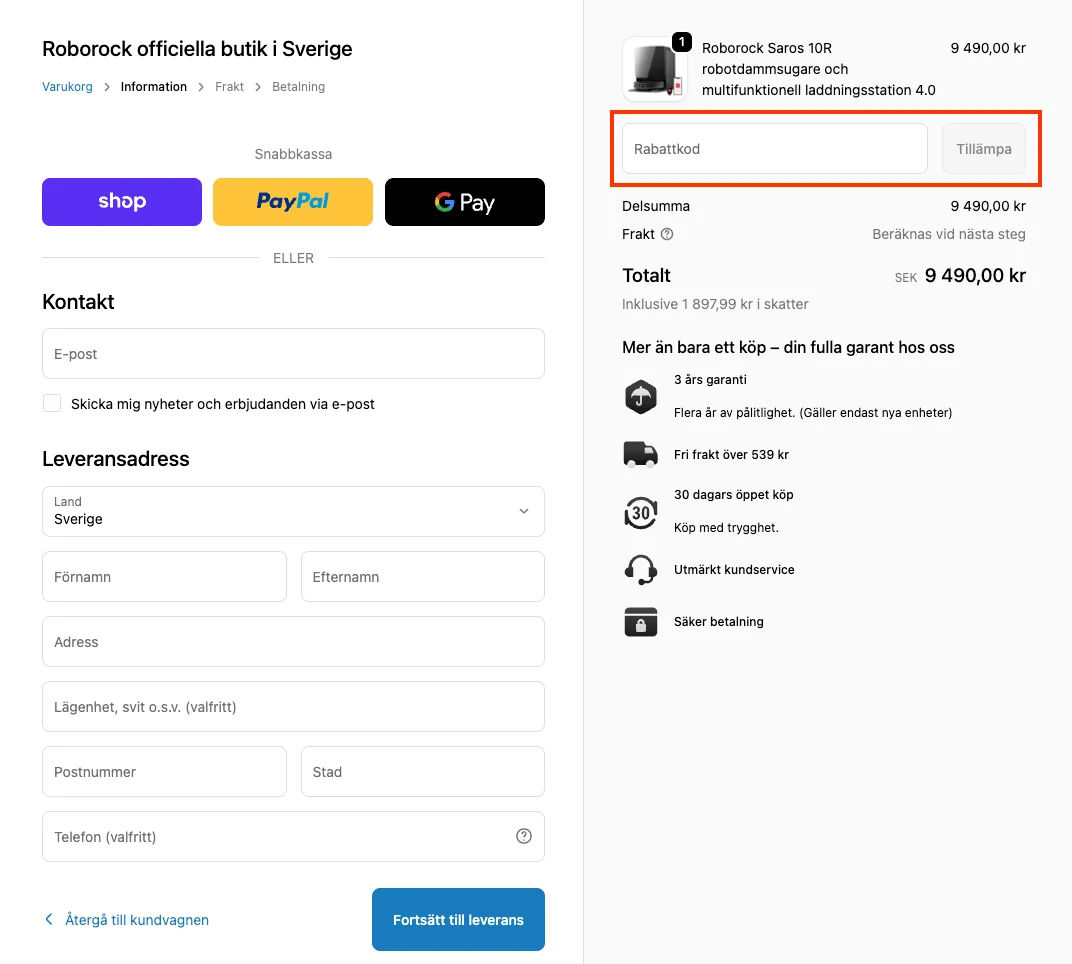The height and width of the screenshot is (964, 1072).
Task: Enable news and offers email checkbox
Action: [x=52, y=403]
